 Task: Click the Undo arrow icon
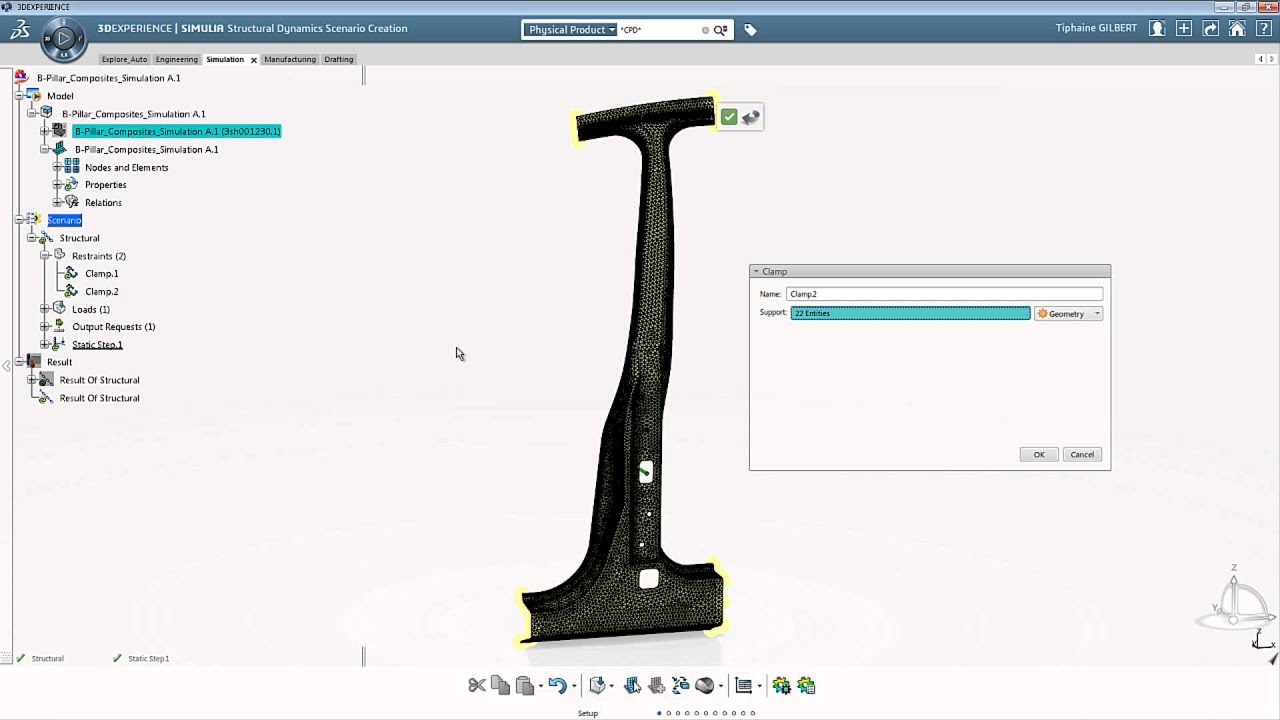(557, 685)
